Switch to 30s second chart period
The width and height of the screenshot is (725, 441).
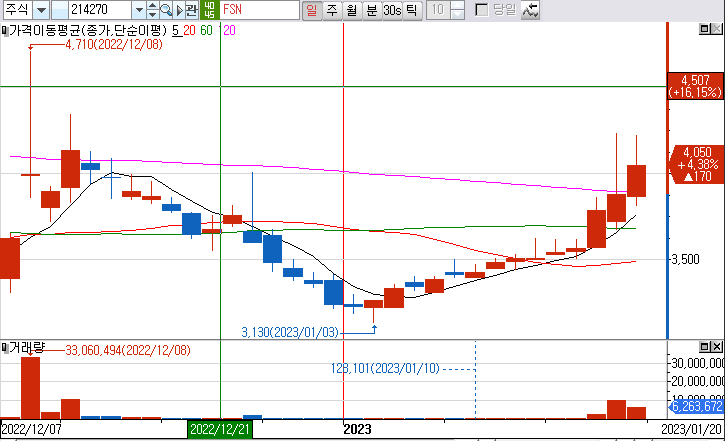(392, 10)
